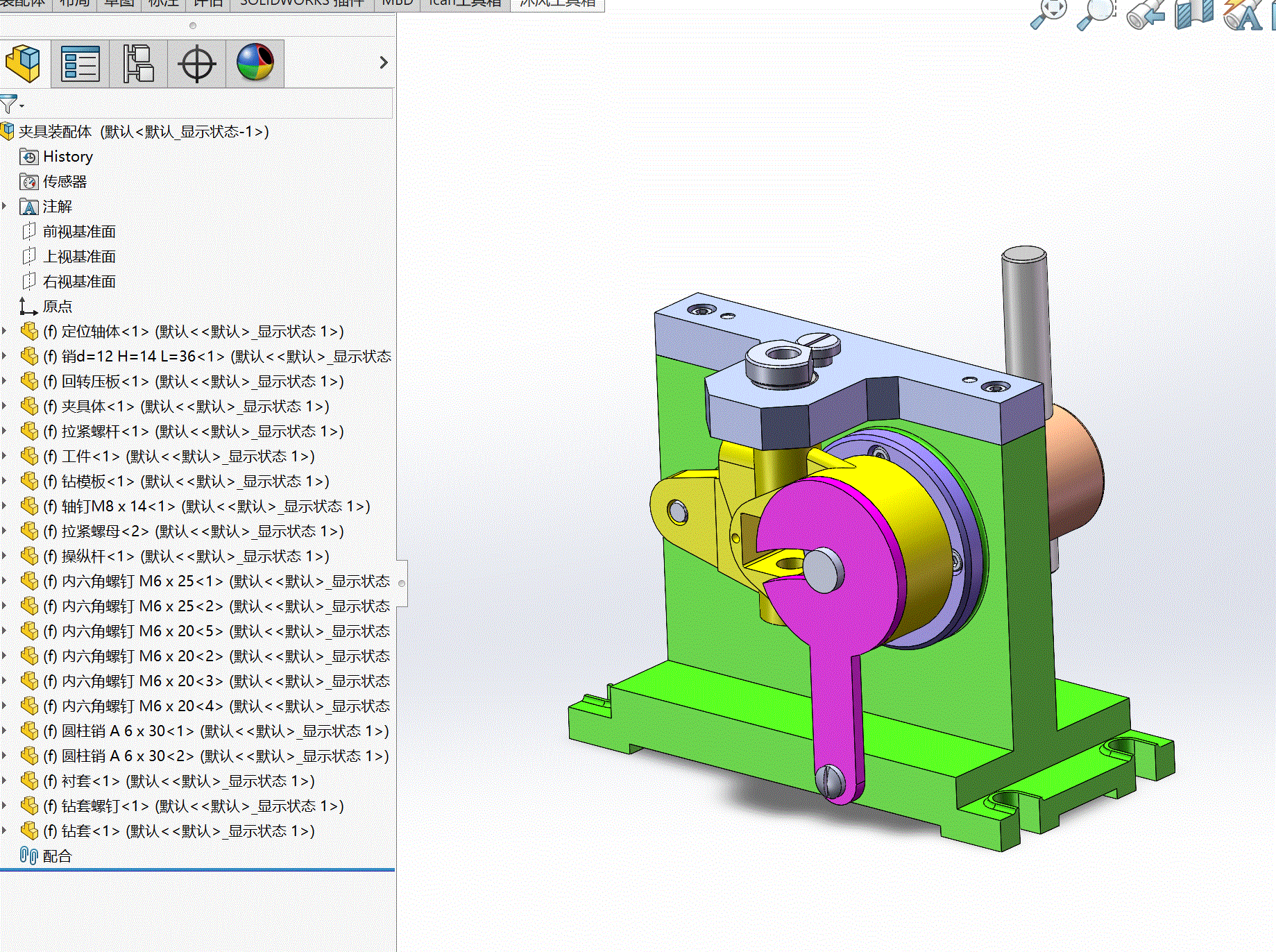
Task: Click the History folder icon
Action: point(29,157)
